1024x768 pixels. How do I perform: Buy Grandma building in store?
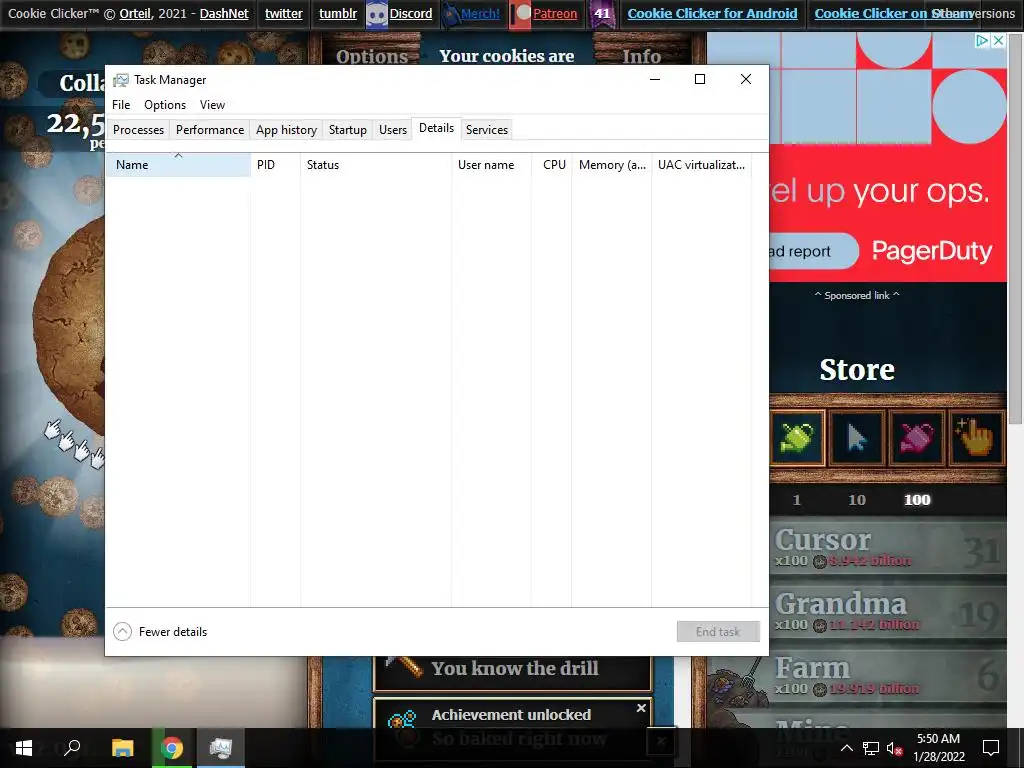888,613
